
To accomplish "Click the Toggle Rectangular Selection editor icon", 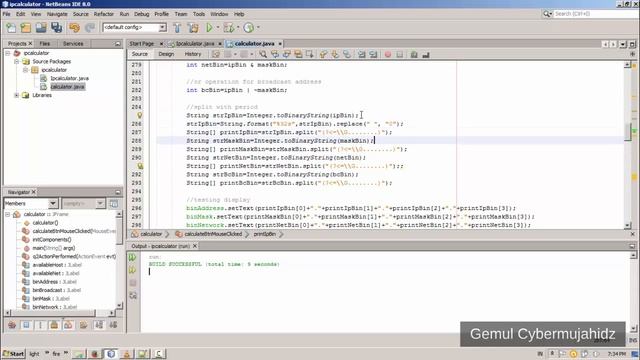I will click(x=310, y=54).
